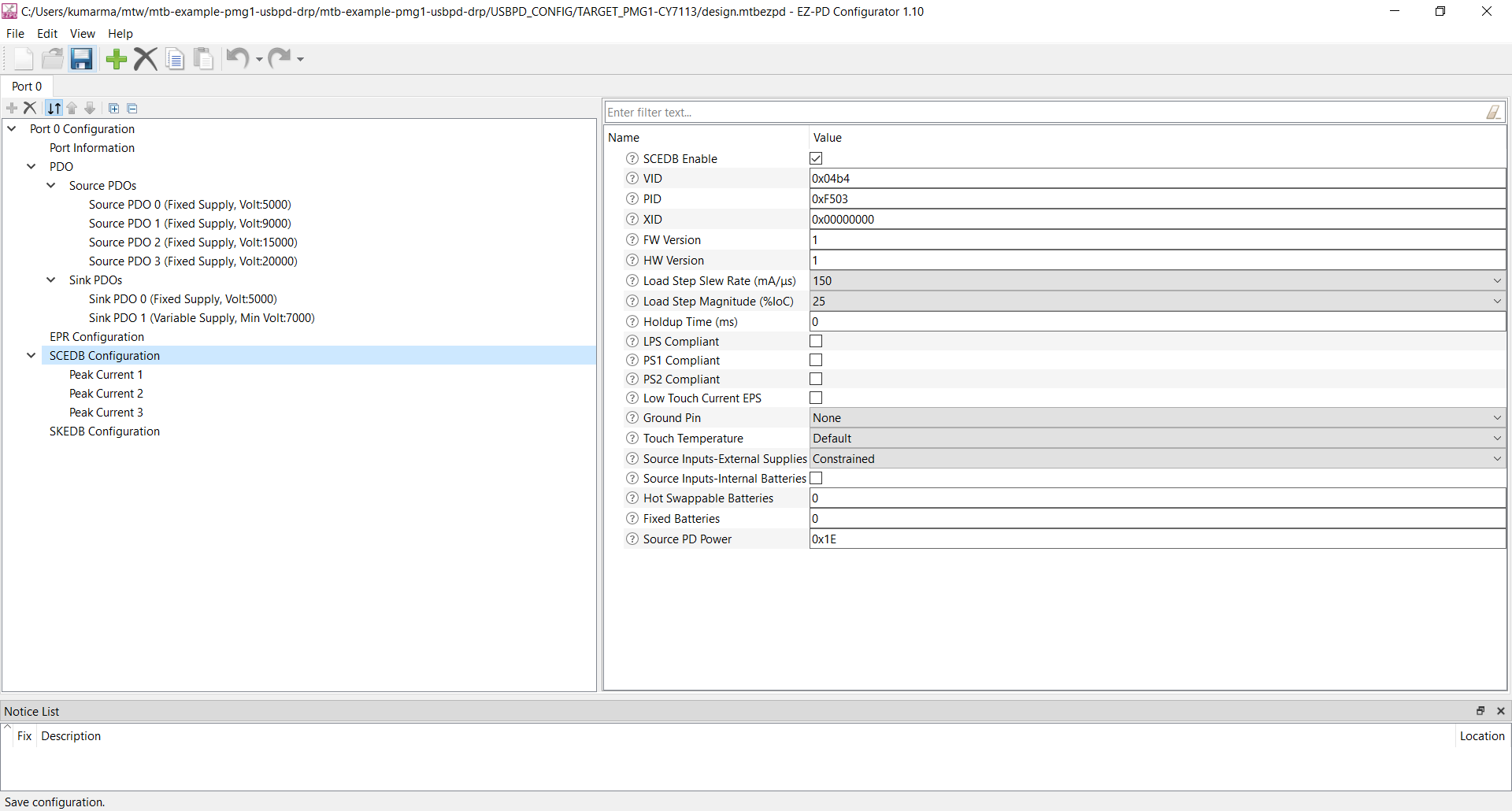Collapse the Port 0 Configuration tree node
1512x811 pixels.
click(x=12, y=128)
